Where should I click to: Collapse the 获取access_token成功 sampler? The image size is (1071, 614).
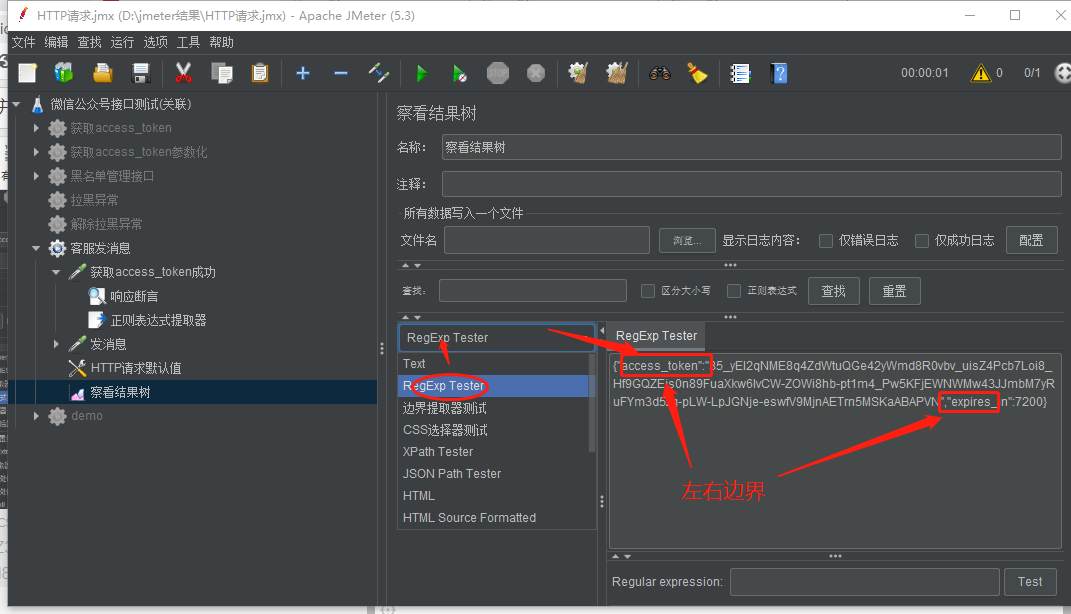56,272
